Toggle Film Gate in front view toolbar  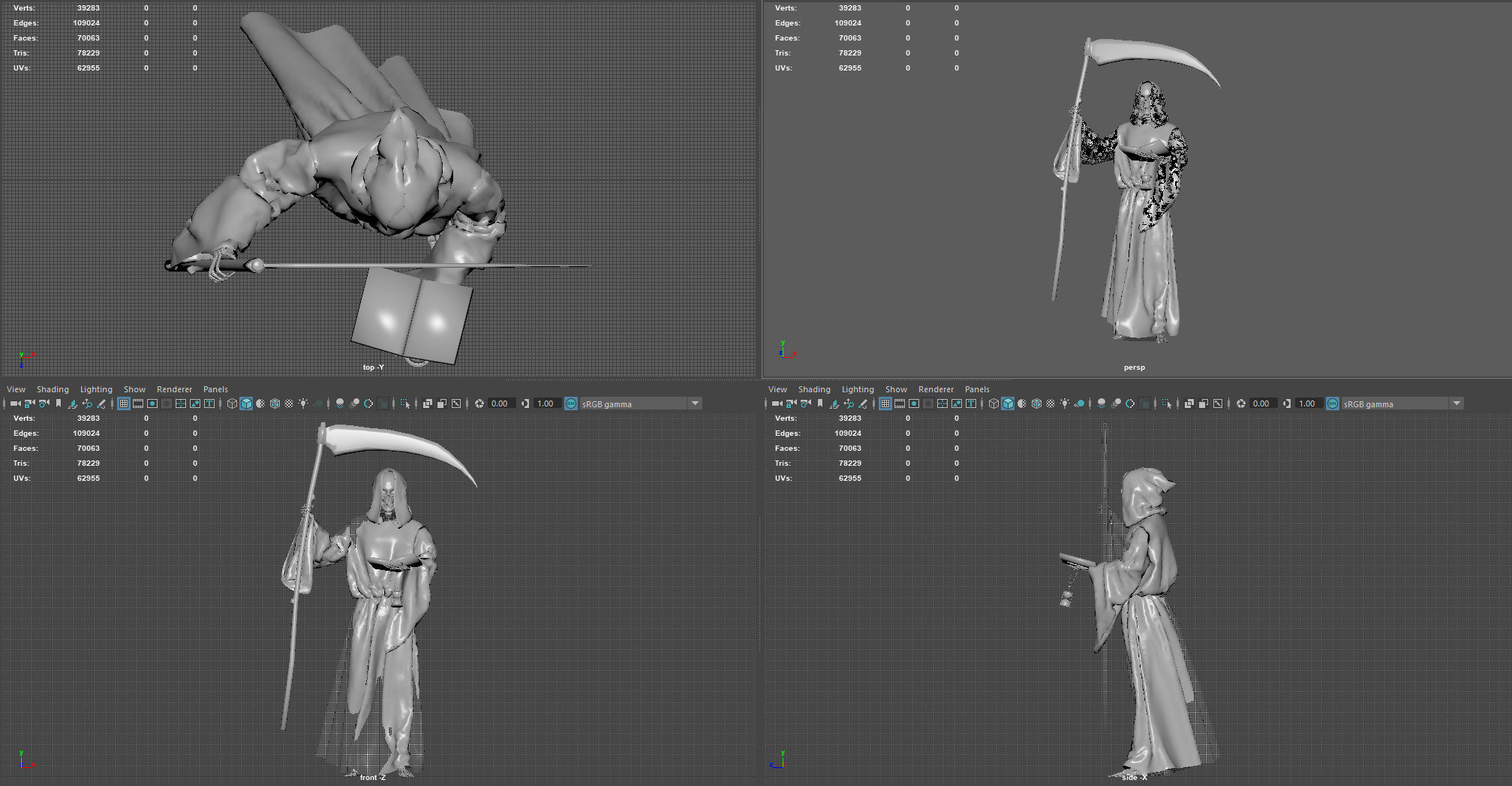coord(138,403)
